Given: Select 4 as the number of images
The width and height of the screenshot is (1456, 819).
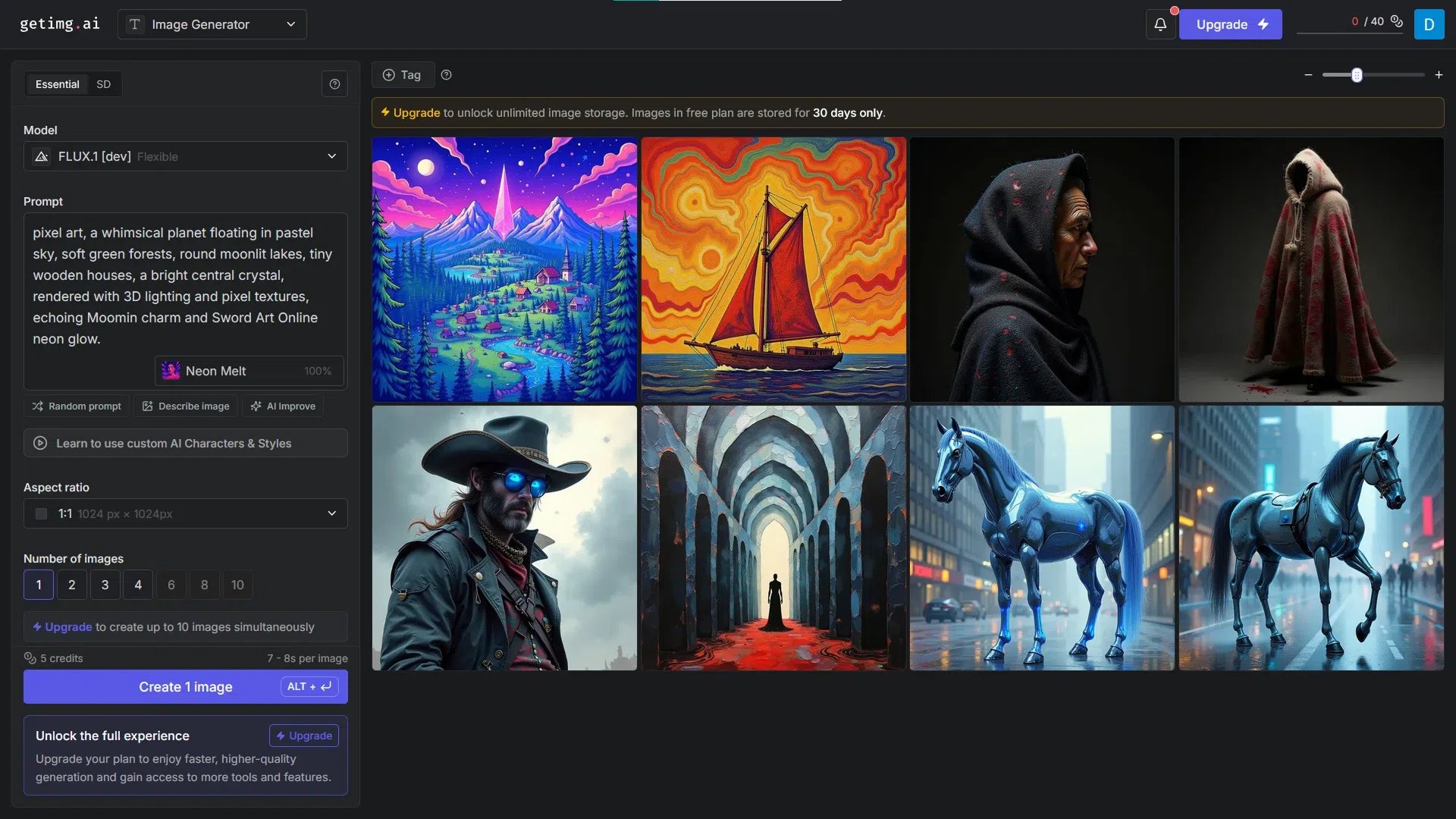Looking at the screenshot, I should coord(137,585).
